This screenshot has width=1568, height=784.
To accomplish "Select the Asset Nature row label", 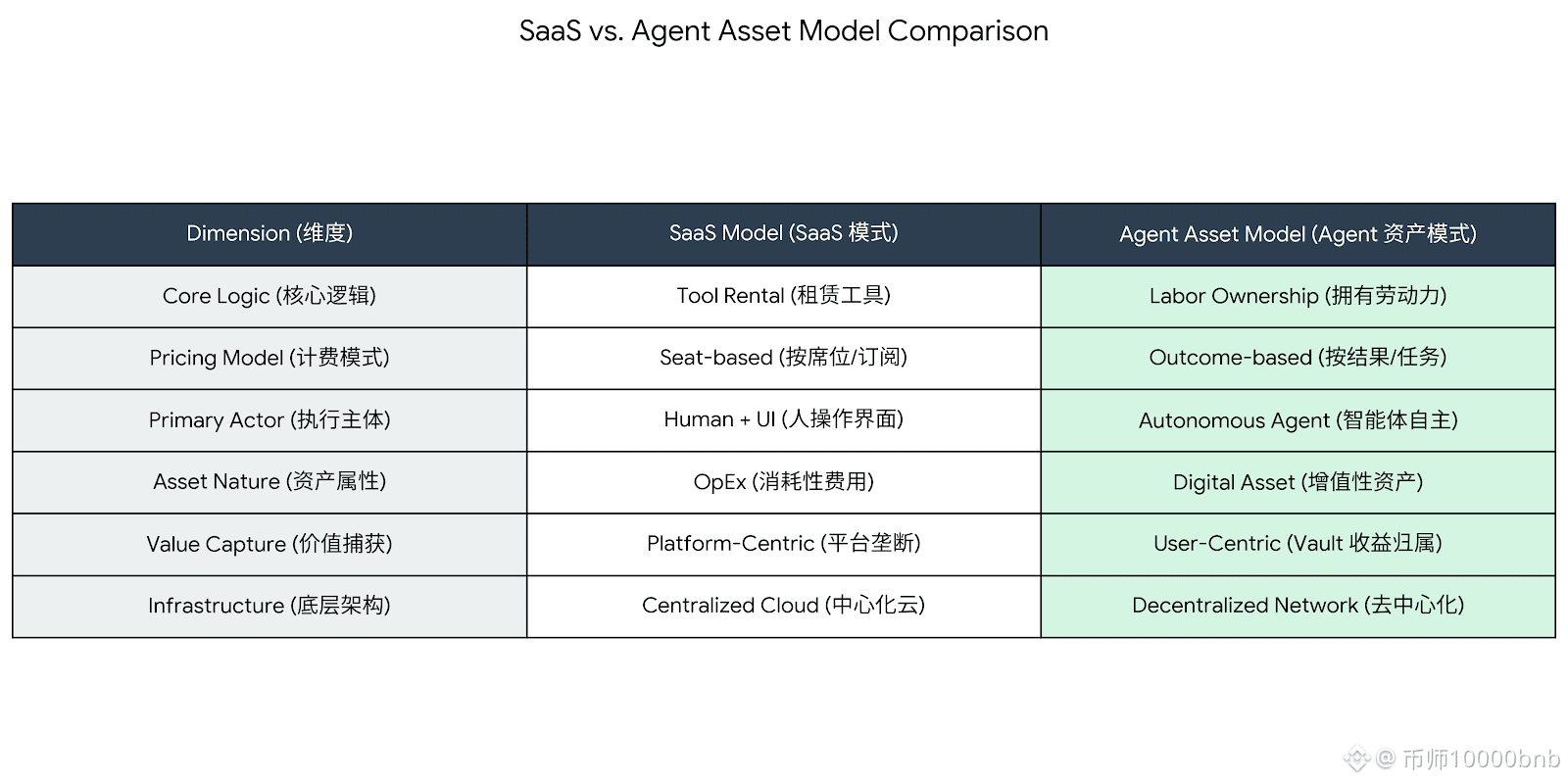I will click(269, 482).
